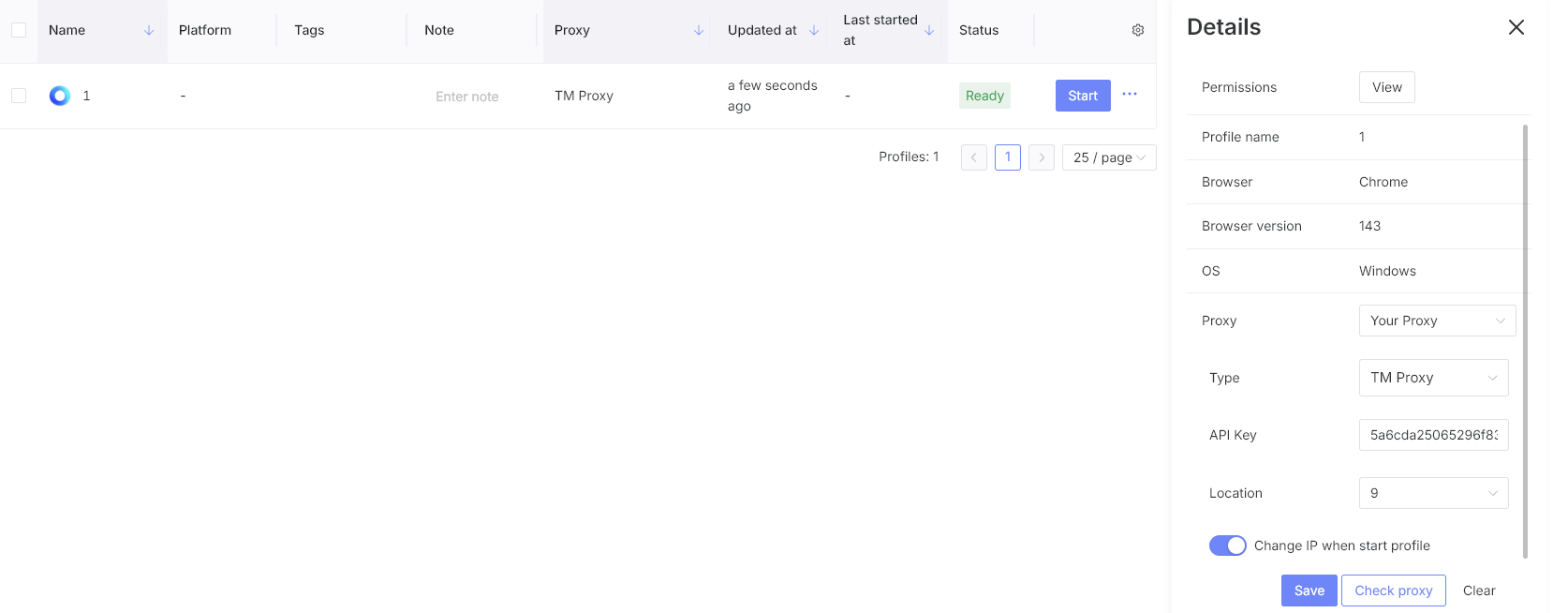Disable Change IP when start profile
Screen dimensions: 1568x613
coord(1227,546)
